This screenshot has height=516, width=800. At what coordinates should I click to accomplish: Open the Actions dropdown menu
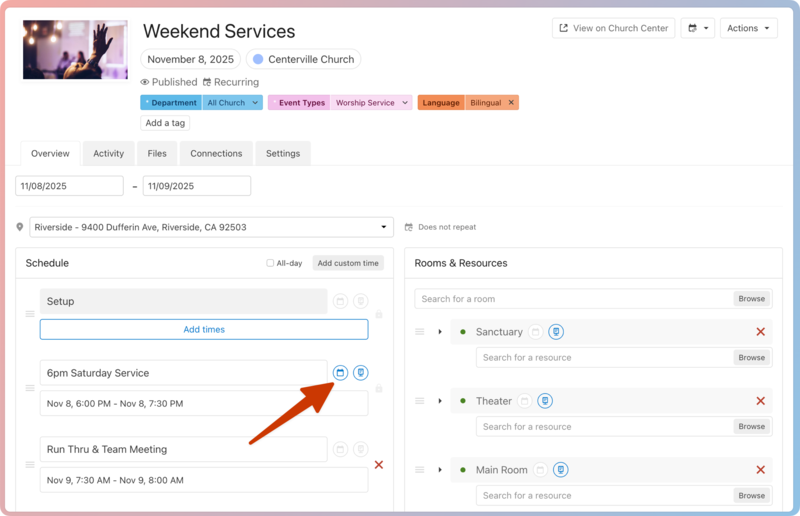coord(749,28)
